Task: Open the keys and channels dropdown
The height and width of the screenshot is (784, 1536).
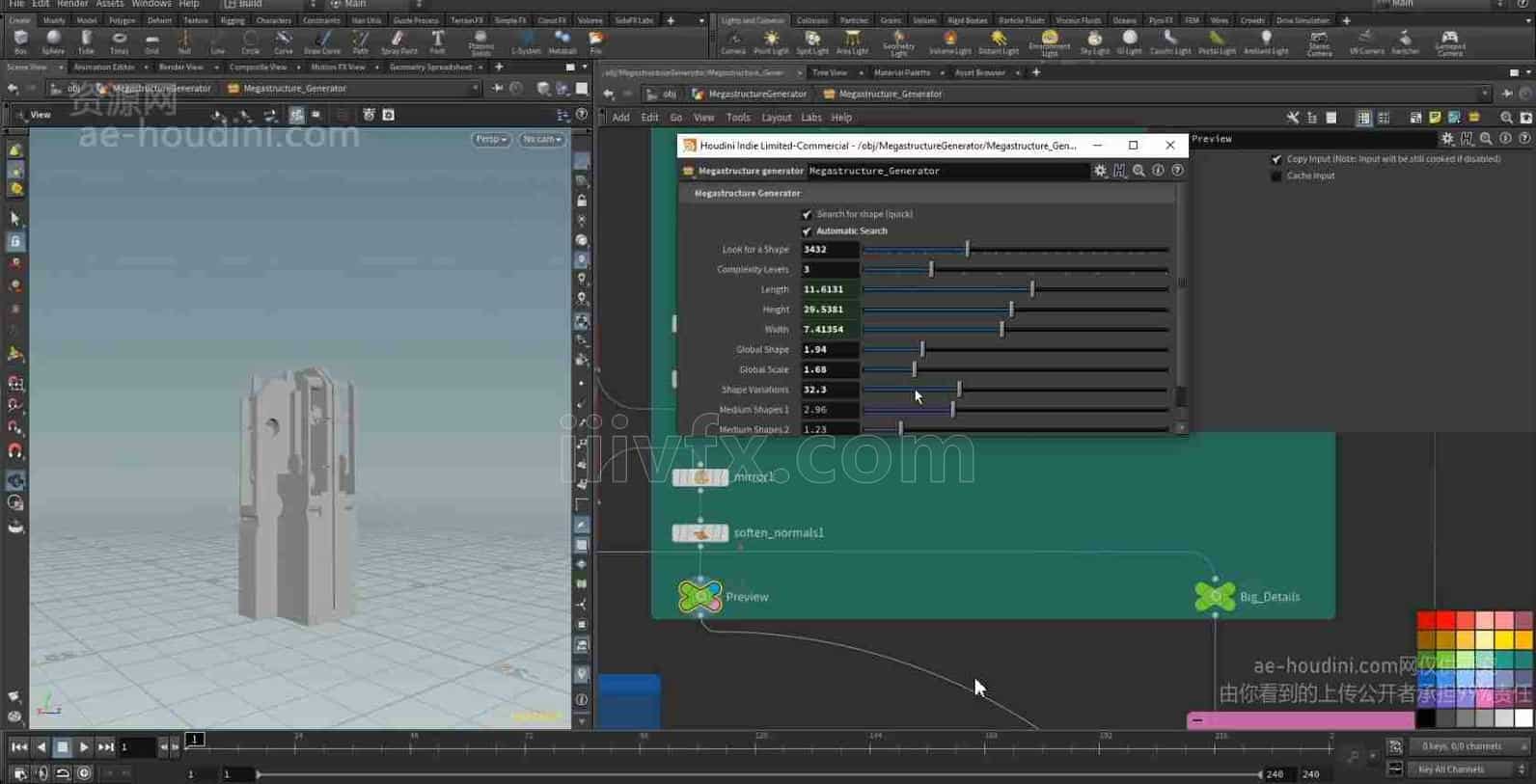Action: point(1470,746)
